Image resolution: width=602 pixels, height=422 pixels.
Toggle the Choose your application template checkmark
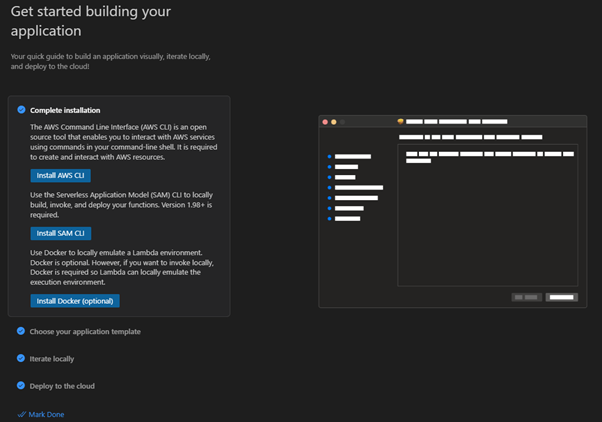point(21,331)
